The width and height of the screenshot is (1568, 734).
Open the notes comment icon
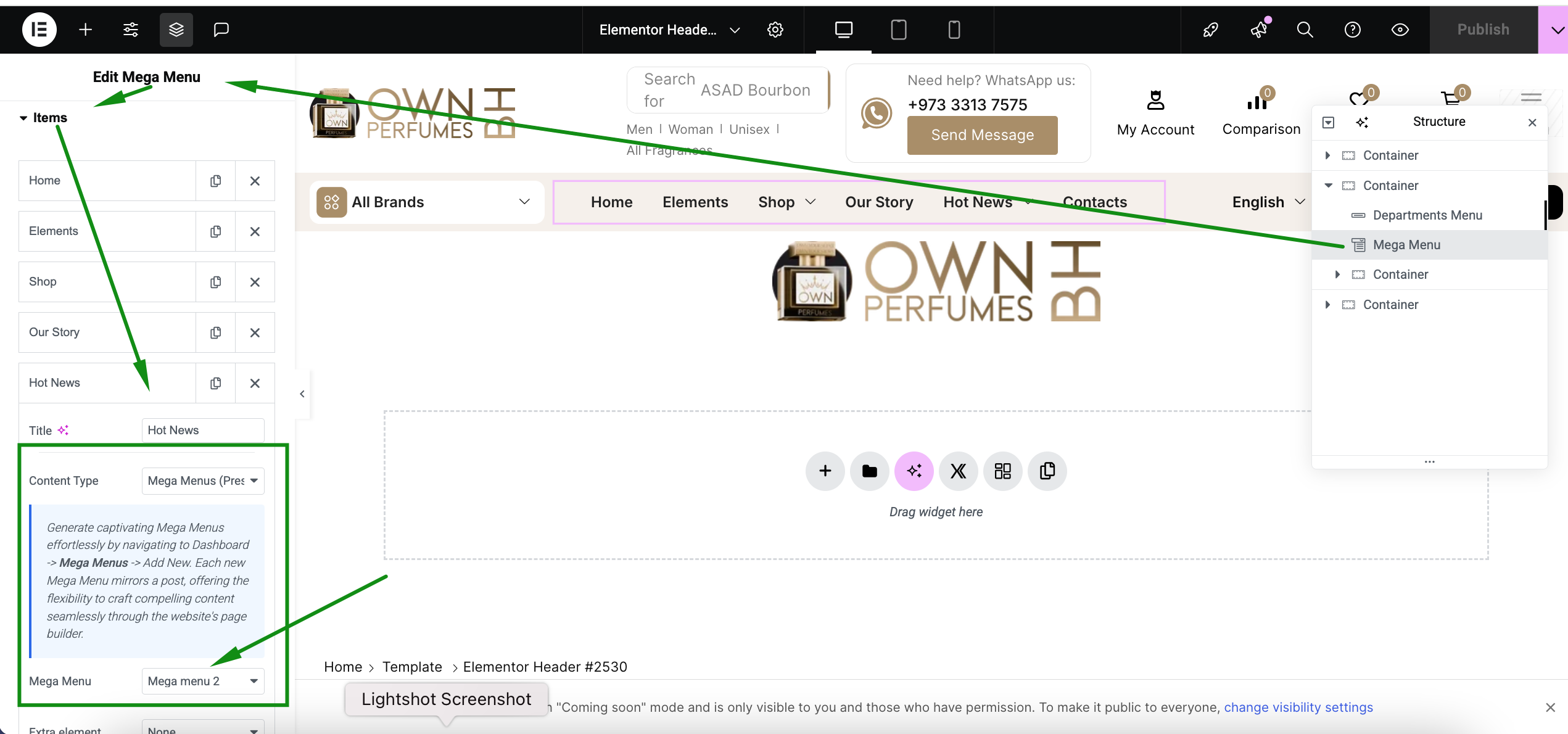point(221,29)
